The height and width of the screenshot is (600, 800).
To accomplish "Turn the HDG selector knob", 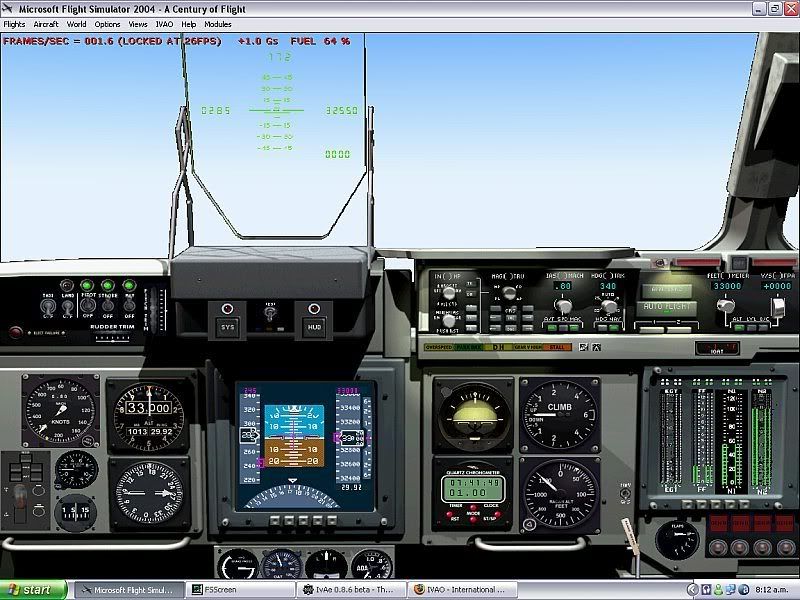I will click(x=607, y=305).
